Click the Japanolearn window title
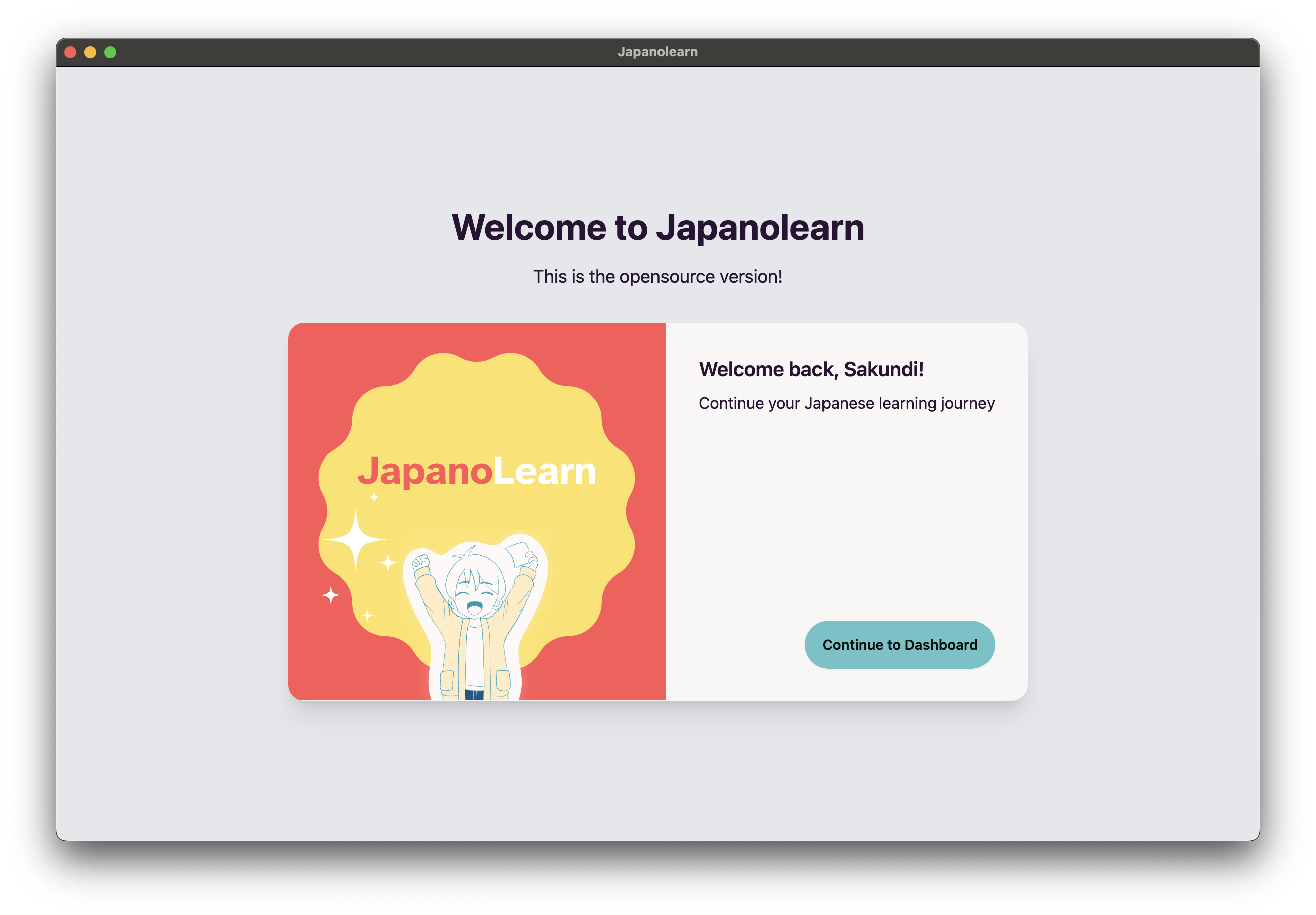 pos(657,51)
